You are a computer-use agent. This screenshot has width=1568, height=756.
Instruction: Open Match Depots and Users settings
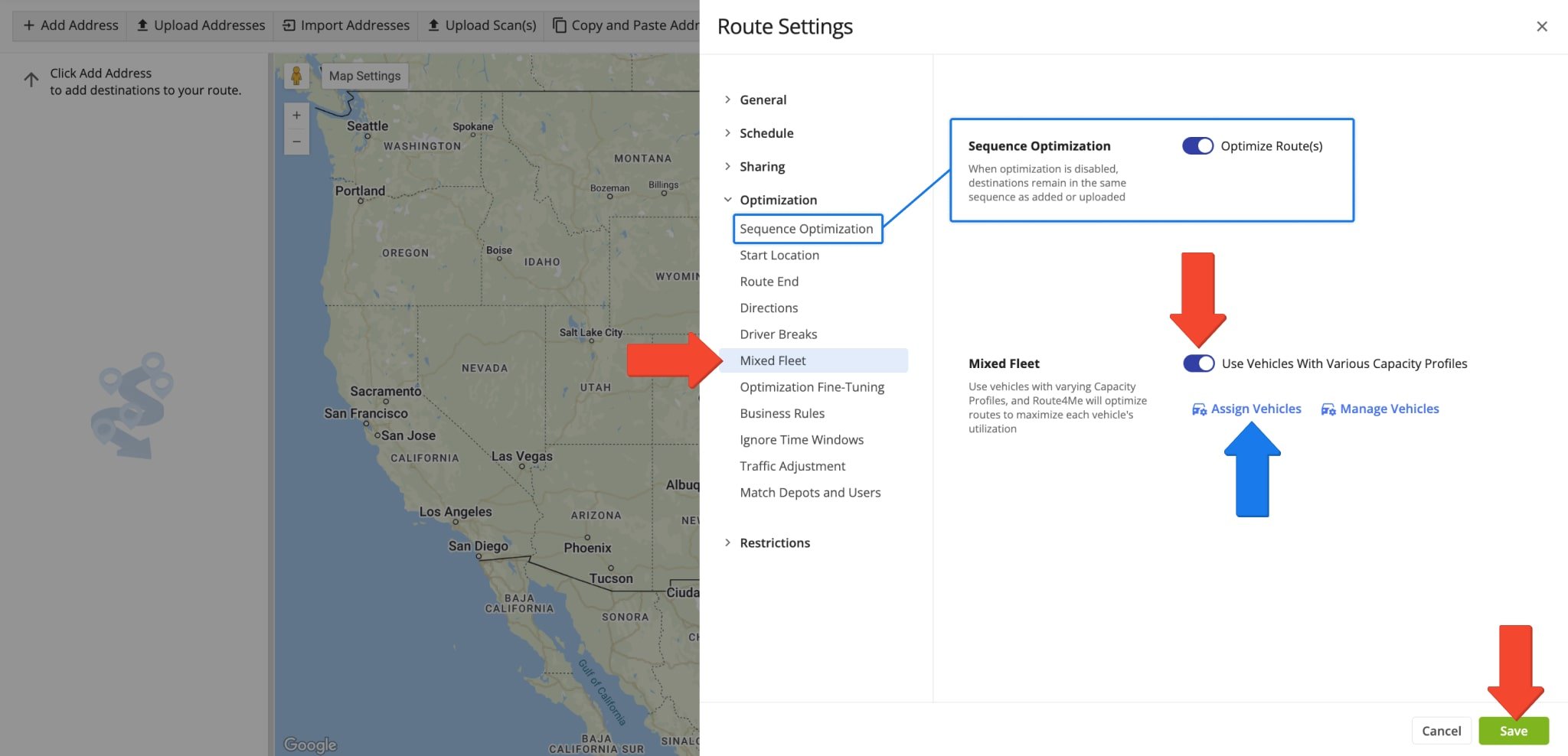click(x=810, y=493)
